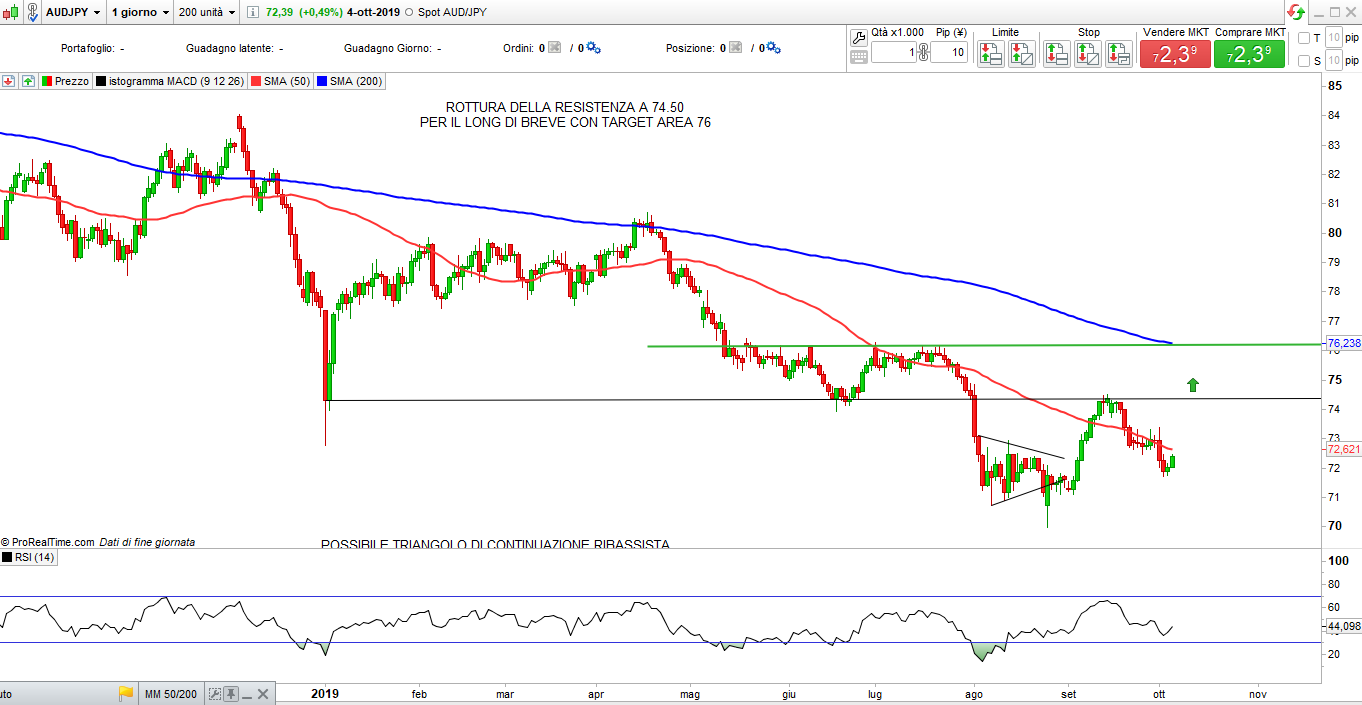Click the first Limite order icon
Viewport: 1362px width, 705px height.
tap(990, 54)
